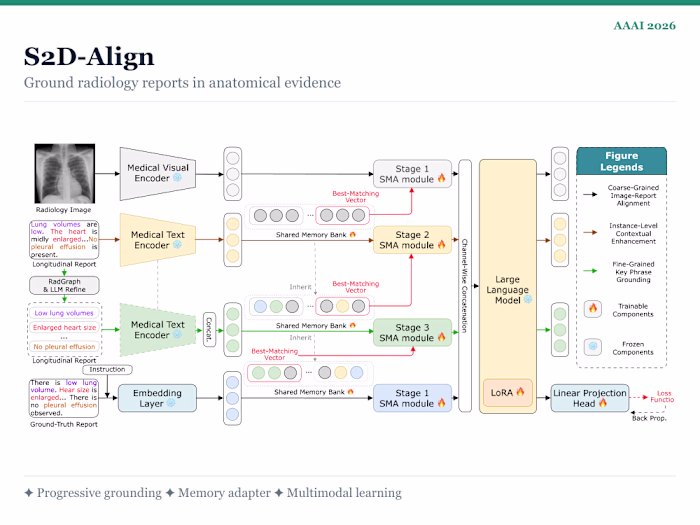This screenshot has width=700, height=525.
Task: Click the Large Language Model snowflake icon
Action: coord(528,300)
